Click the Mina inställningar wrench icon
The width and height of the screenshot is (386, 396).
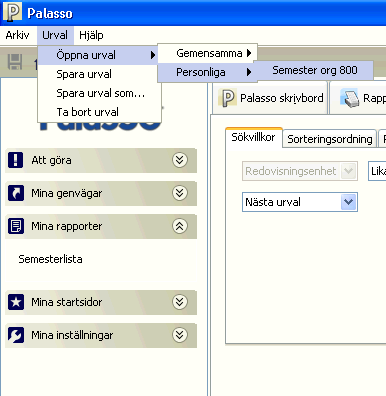click(15, 335)
